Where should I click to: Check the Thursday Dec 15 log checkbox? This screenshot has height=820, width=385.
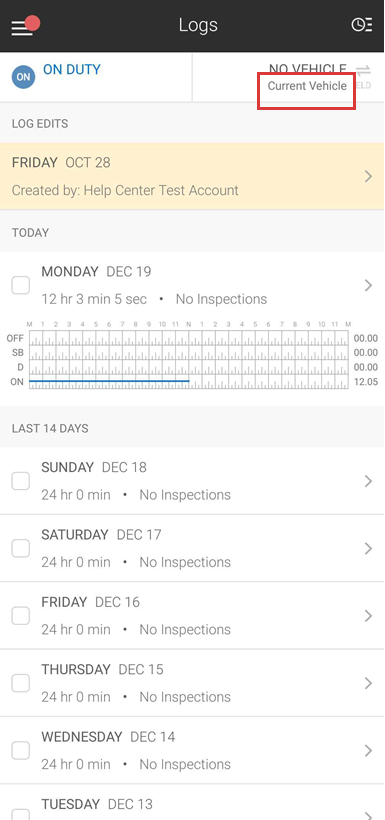21,684
